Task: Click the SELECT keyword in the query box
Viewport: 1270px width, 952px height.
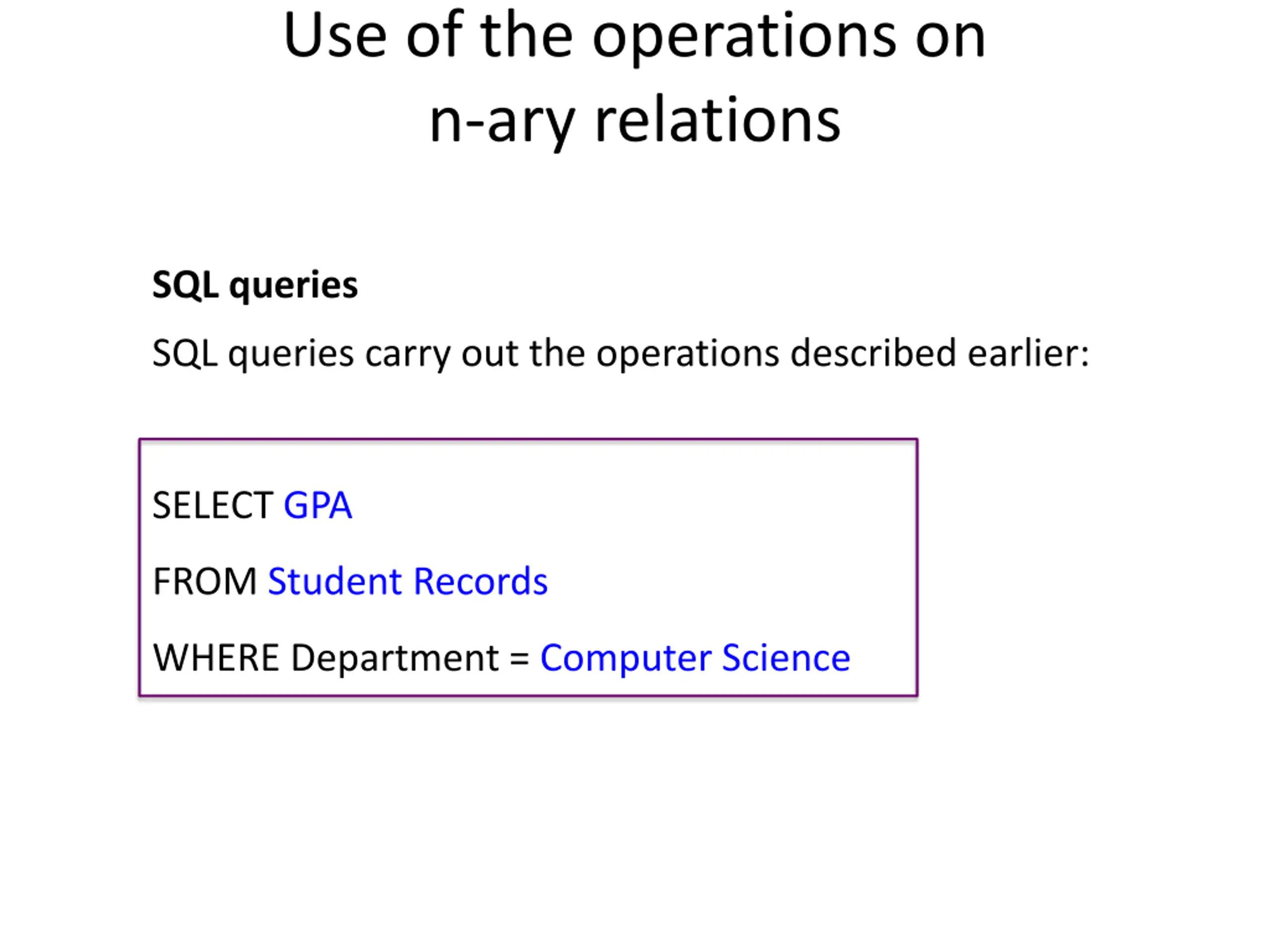Action: click(212, 506)
